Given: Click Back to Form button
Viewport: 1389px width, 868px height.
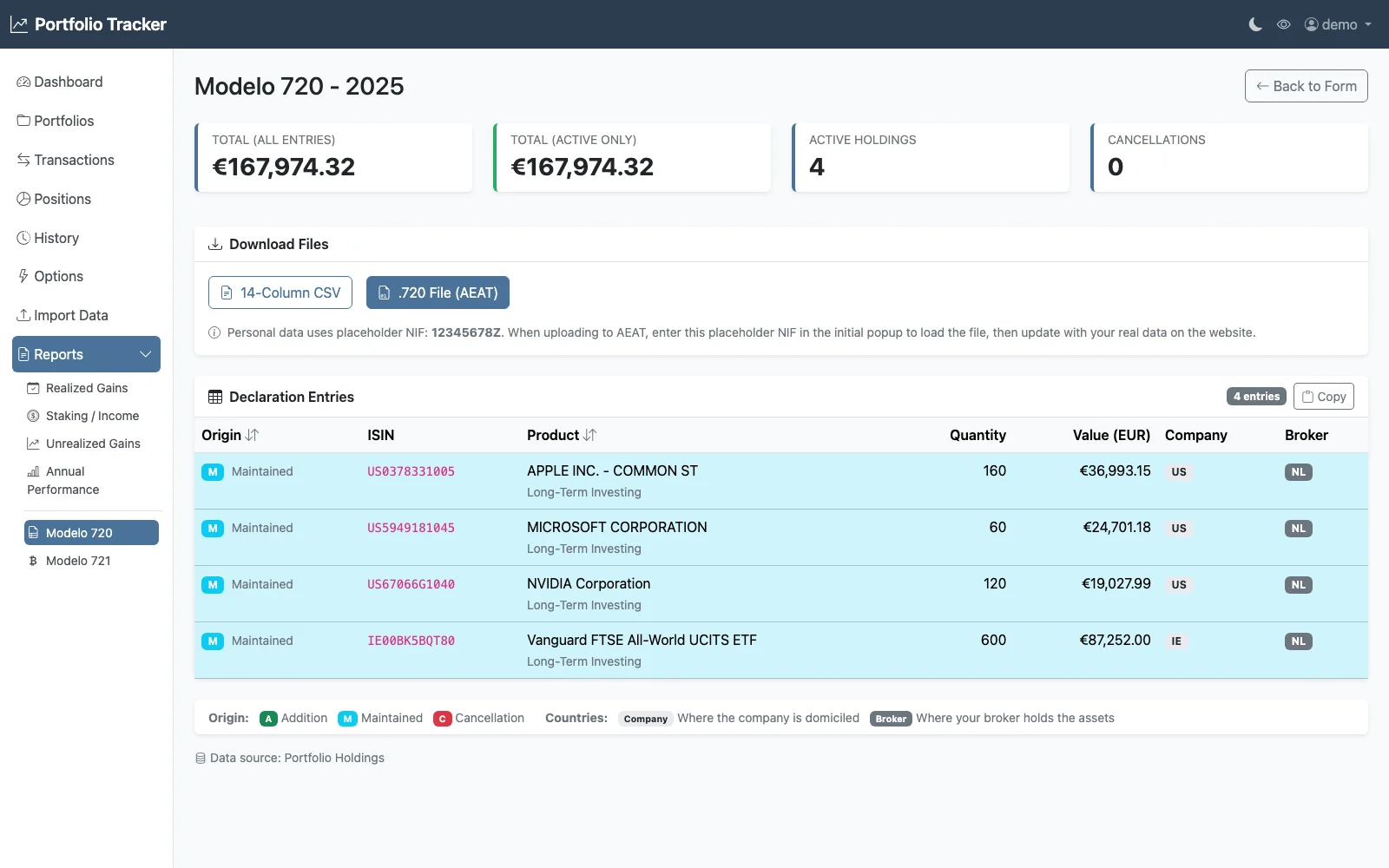Looking at the screenshot, I should pyautogui.click(x=1306, y=86).
